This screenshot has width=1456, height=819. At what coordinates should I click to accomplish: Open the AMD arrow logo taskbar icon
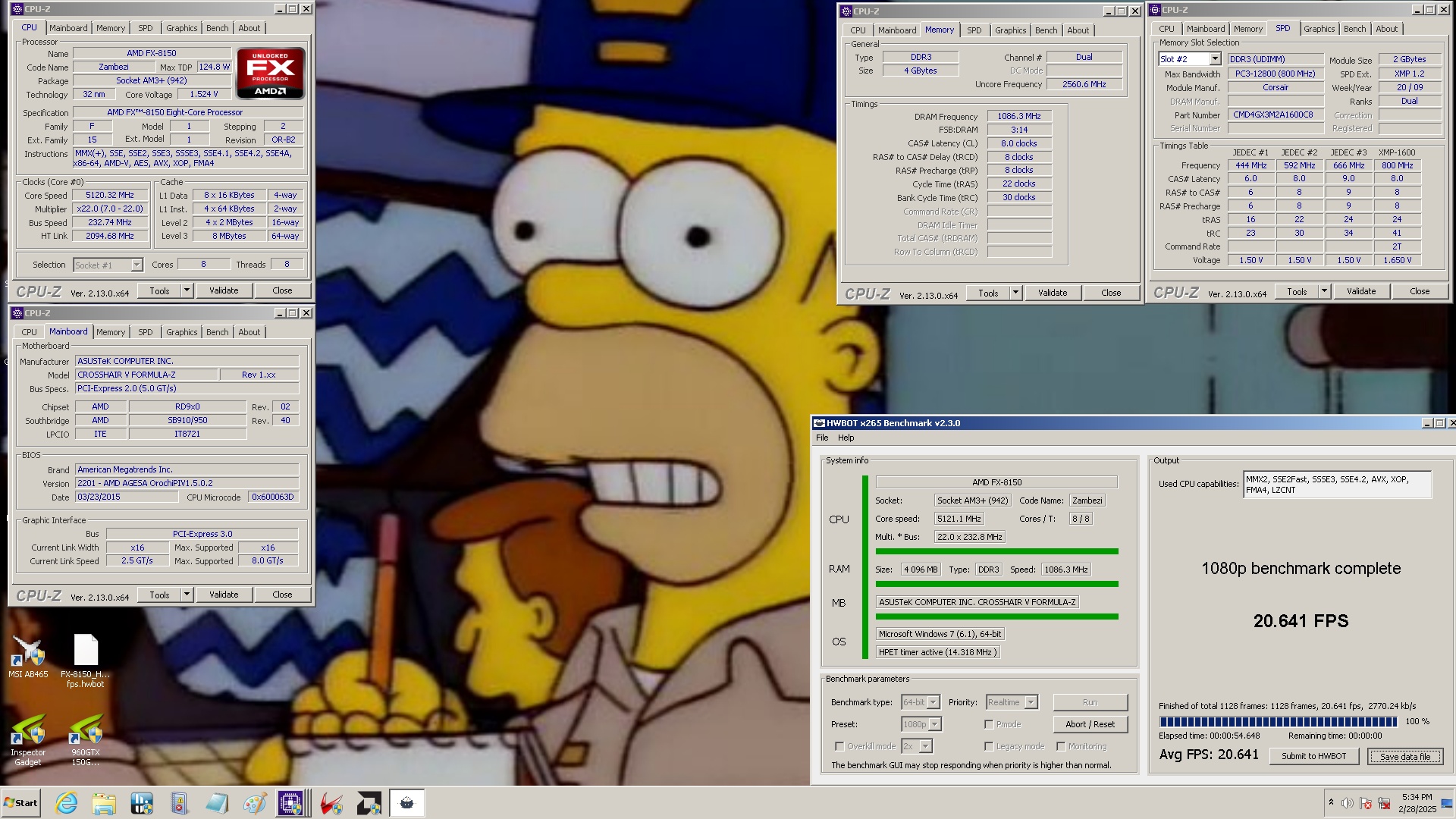[369, 803]
